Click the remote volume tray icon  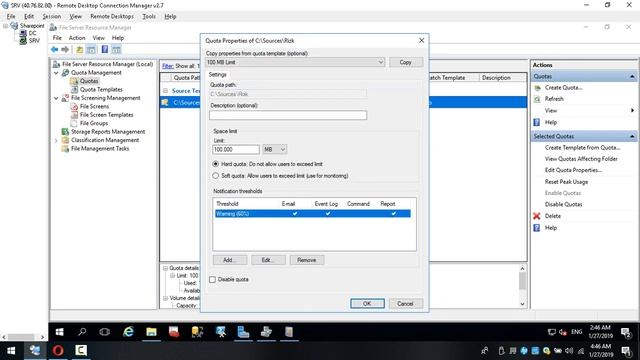coord(563,332)
